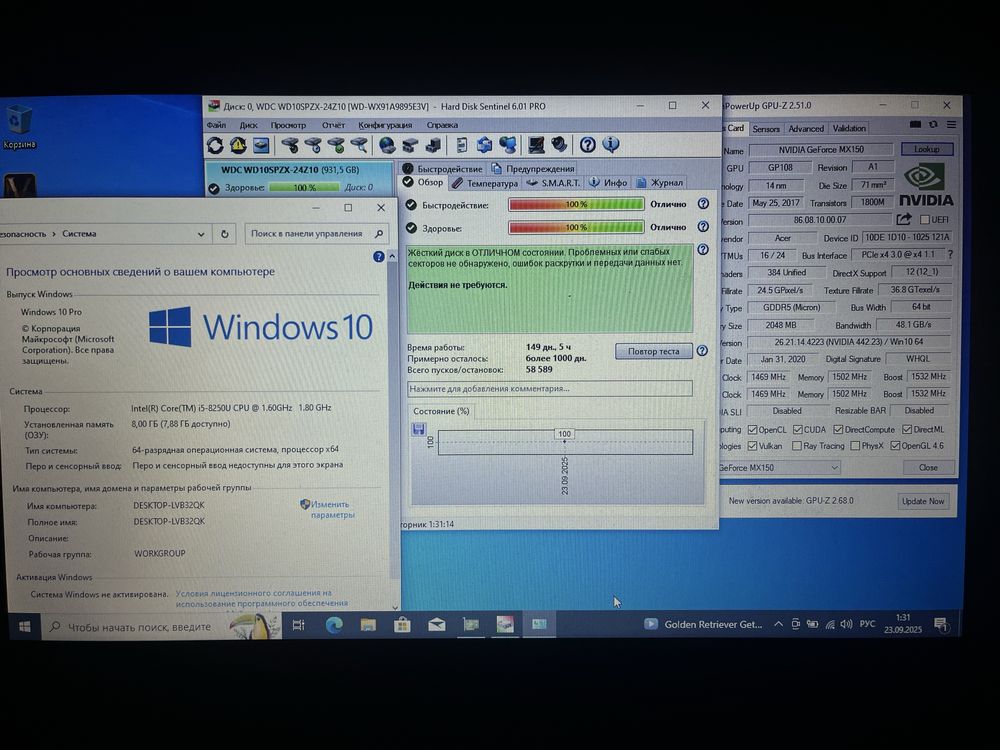This screenshot has width=1000, height=750.
Task: Open File Explorer from the taskbar
Action: click(x=368, y=625)
